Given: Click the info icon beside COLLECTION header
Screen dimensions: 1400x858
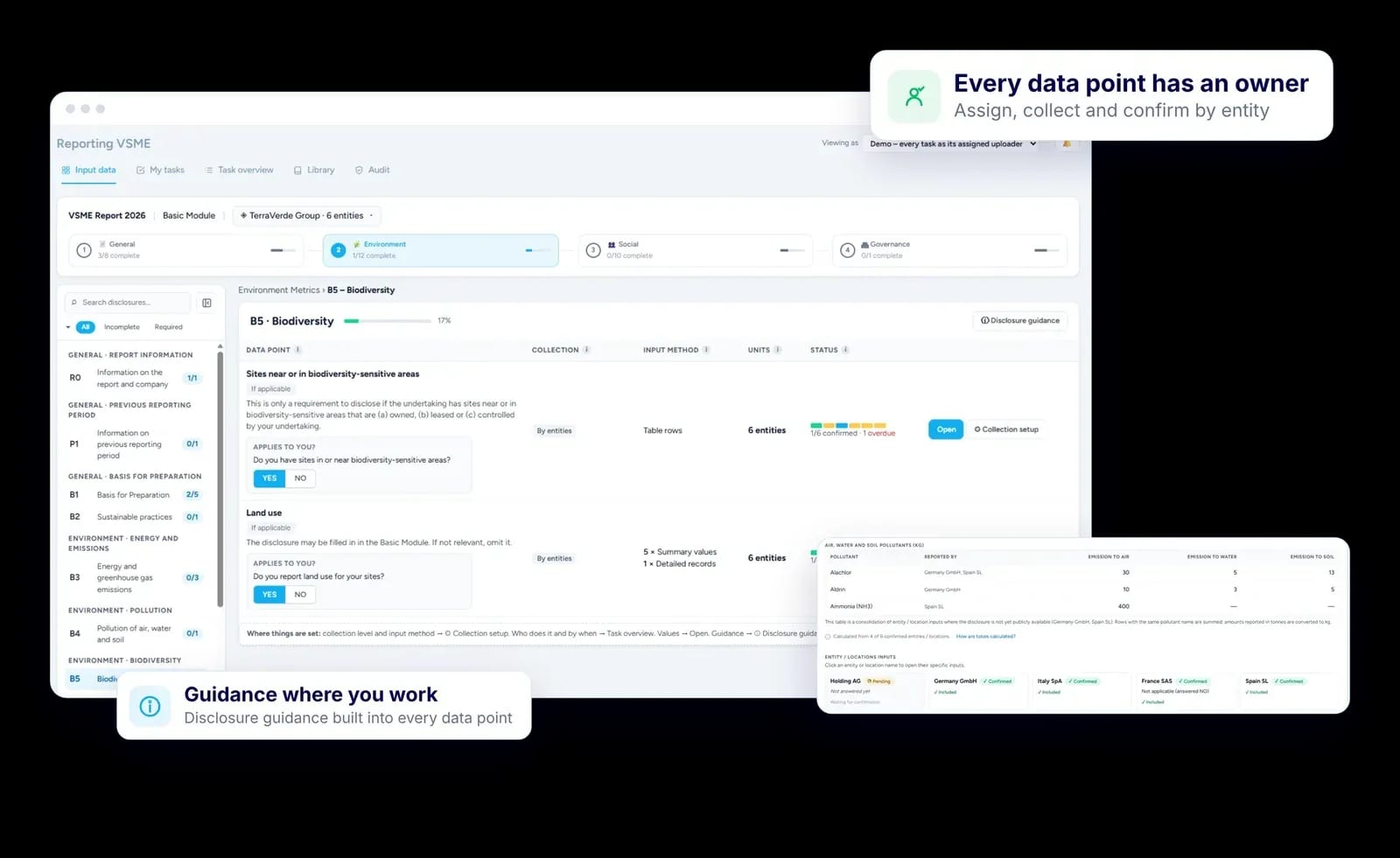Looking at the screenshot, I should click(587, 350).
